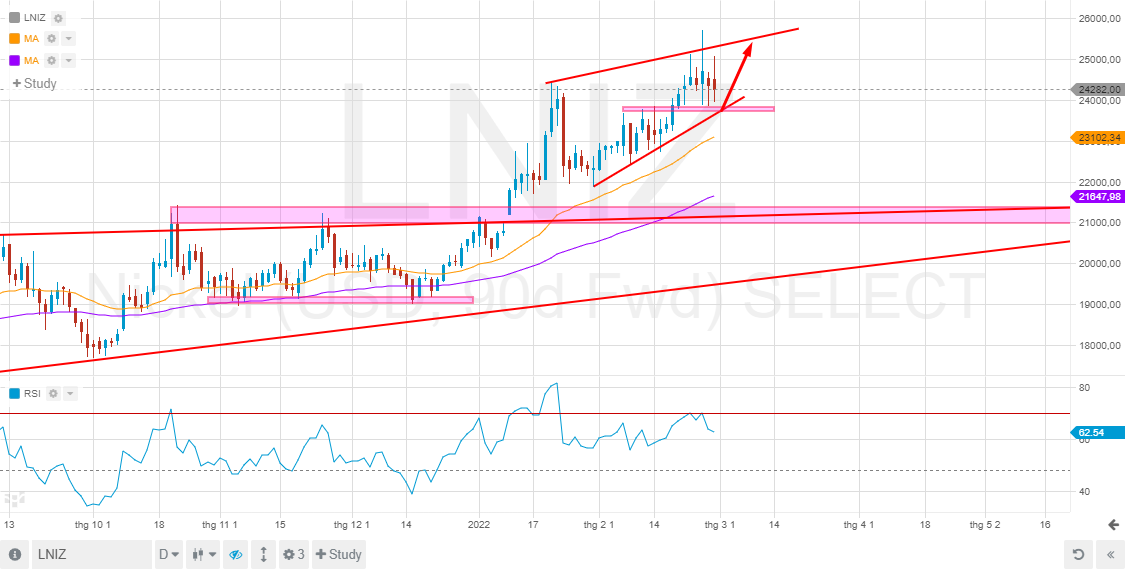Click + Study button in bottom toolbar
1126x569 pixels.
(x=338, y=554)
